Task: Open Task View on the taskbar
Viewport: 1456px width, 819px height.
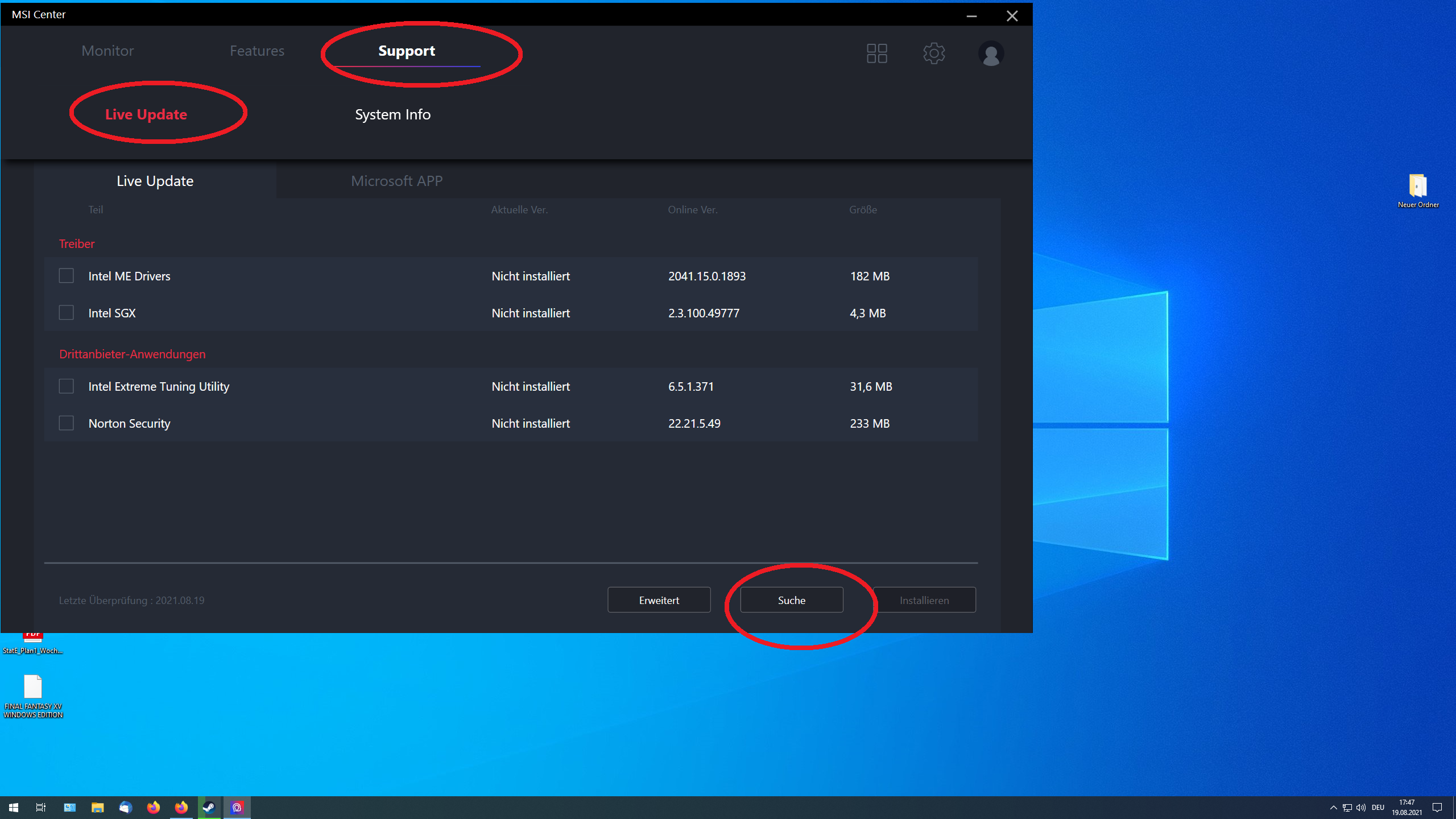Action: 41,807
